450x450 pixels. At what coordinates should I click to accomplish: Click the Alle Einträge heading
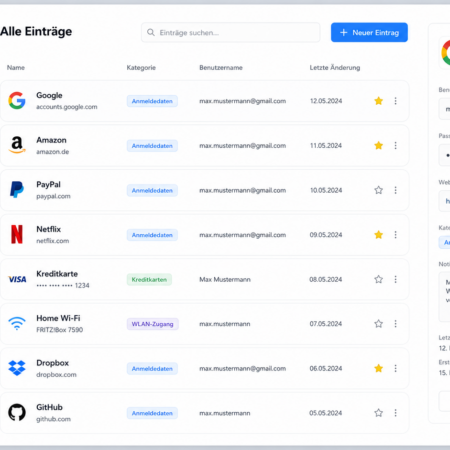tap(36, 32)
